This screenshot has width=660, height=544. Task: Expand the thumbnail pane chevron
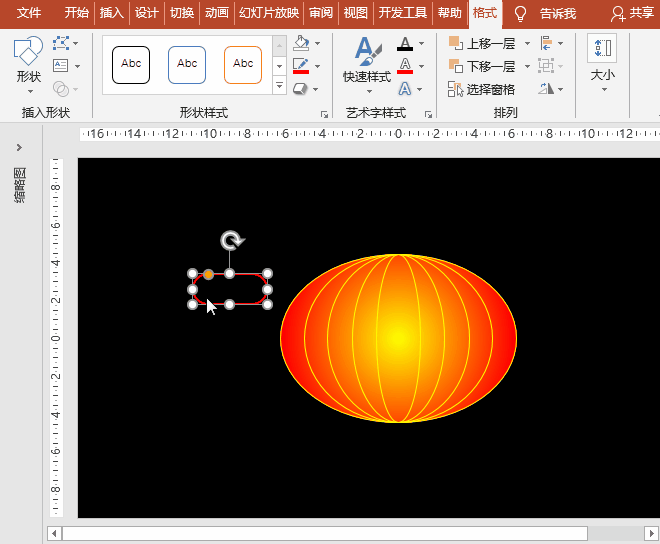coord(19,147)
